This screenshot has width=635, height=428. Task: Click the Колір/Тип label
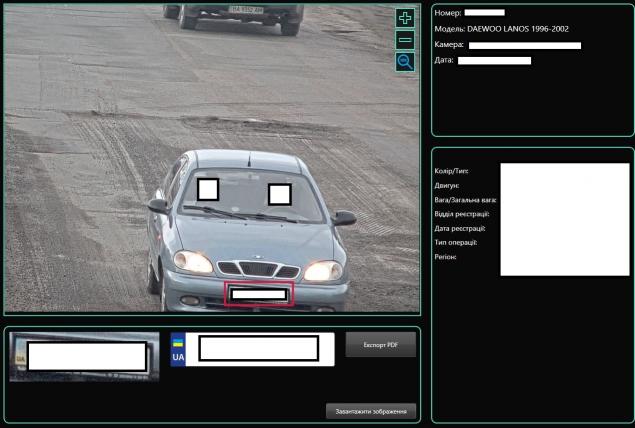[453, 171]
